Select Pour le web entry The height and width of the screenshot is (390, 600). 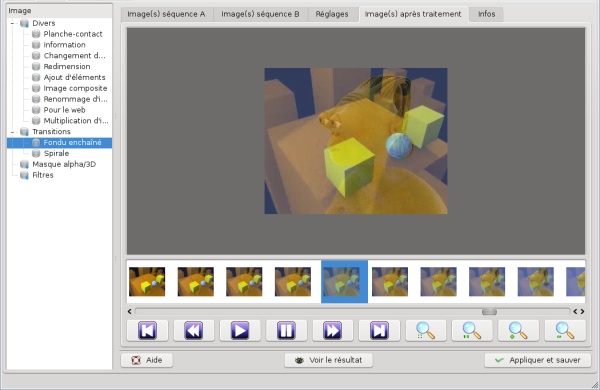coord(64,110)
